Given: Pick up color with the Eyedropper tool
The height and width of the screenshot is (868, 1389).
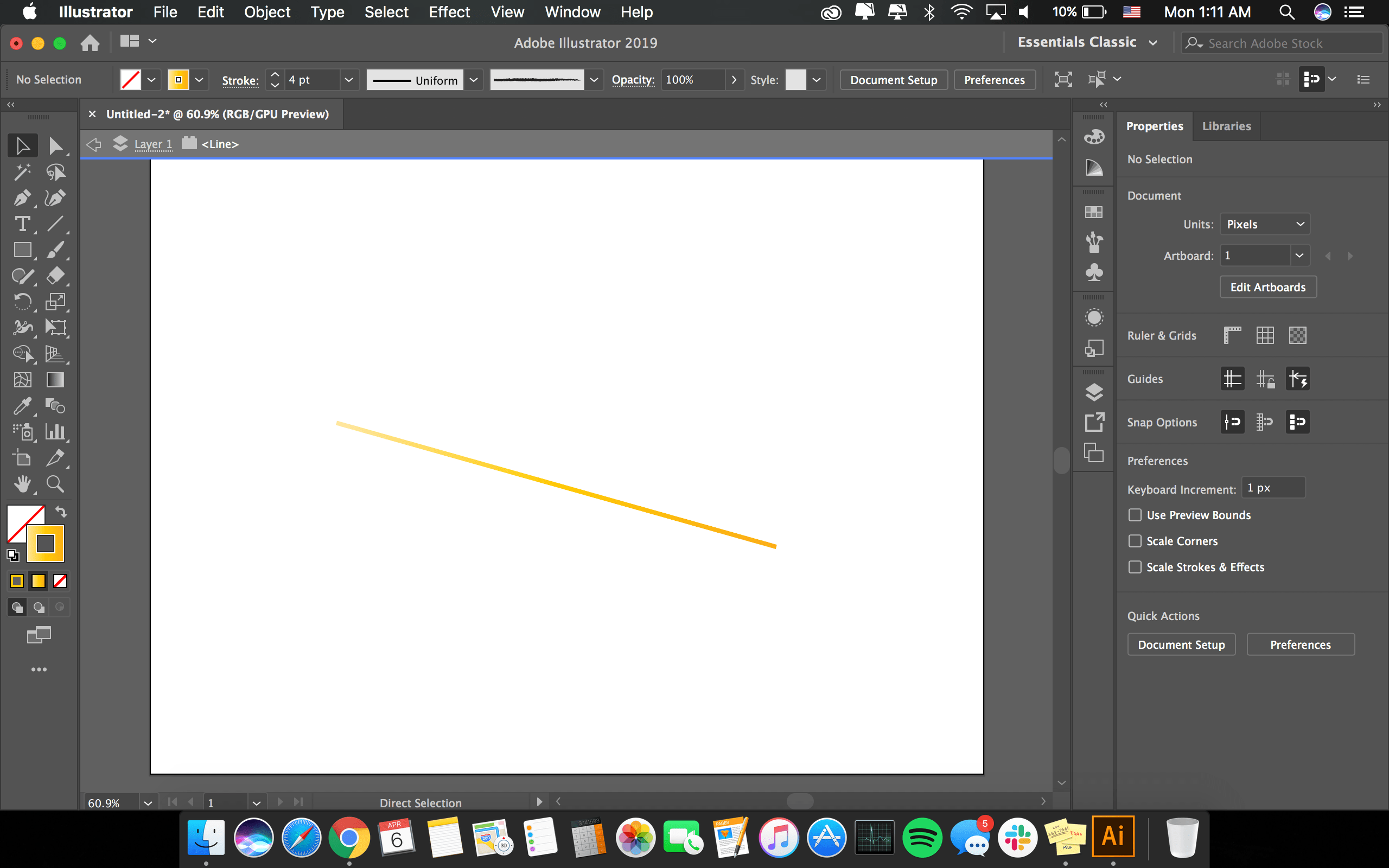Looking at the screenshot, I should point(23,406).
